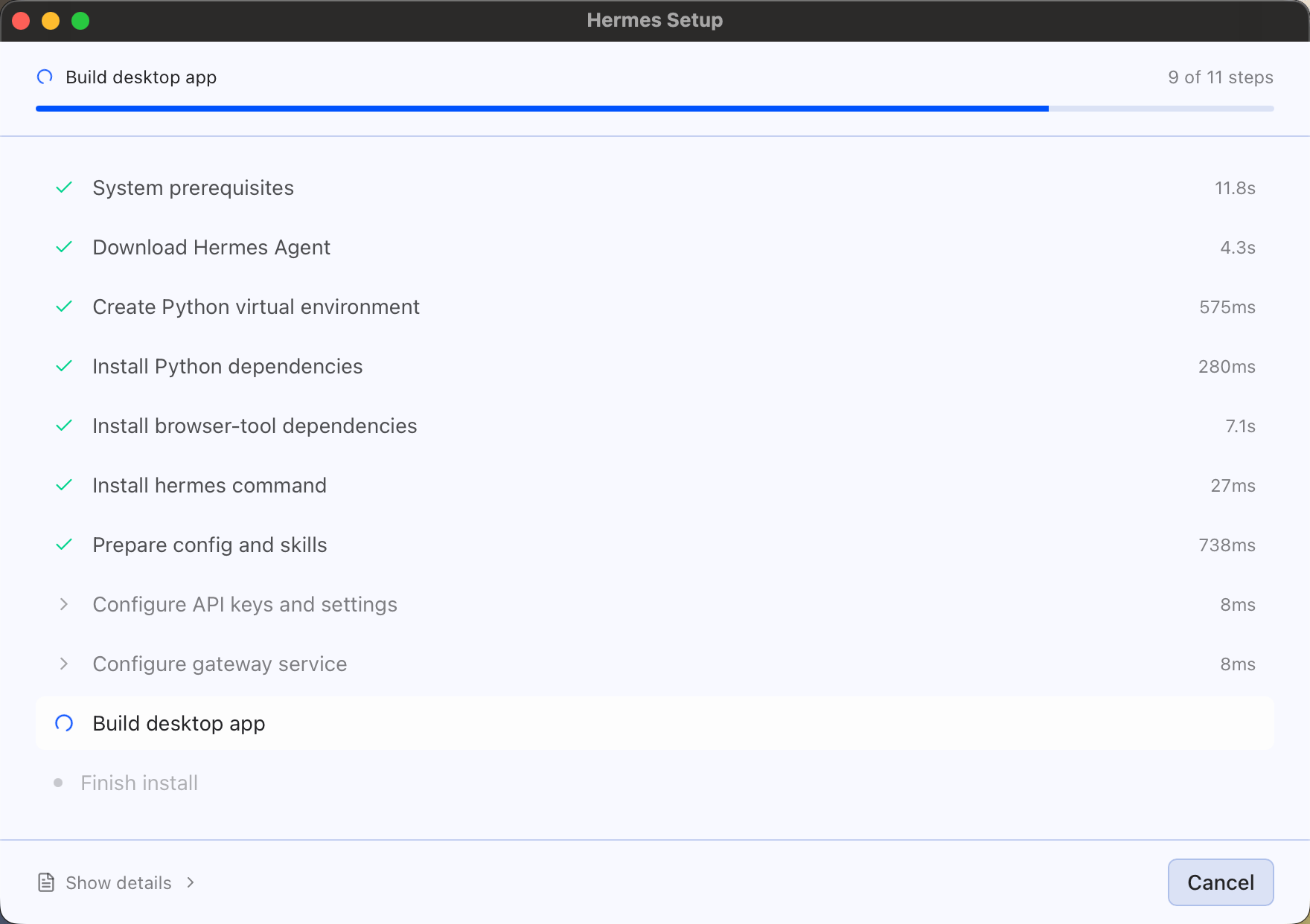Viewport: 1310px width, 924px height.
Task: Click the checkmark beside System prerequisites
Action: pyautogui.click(x=64, y=187)
